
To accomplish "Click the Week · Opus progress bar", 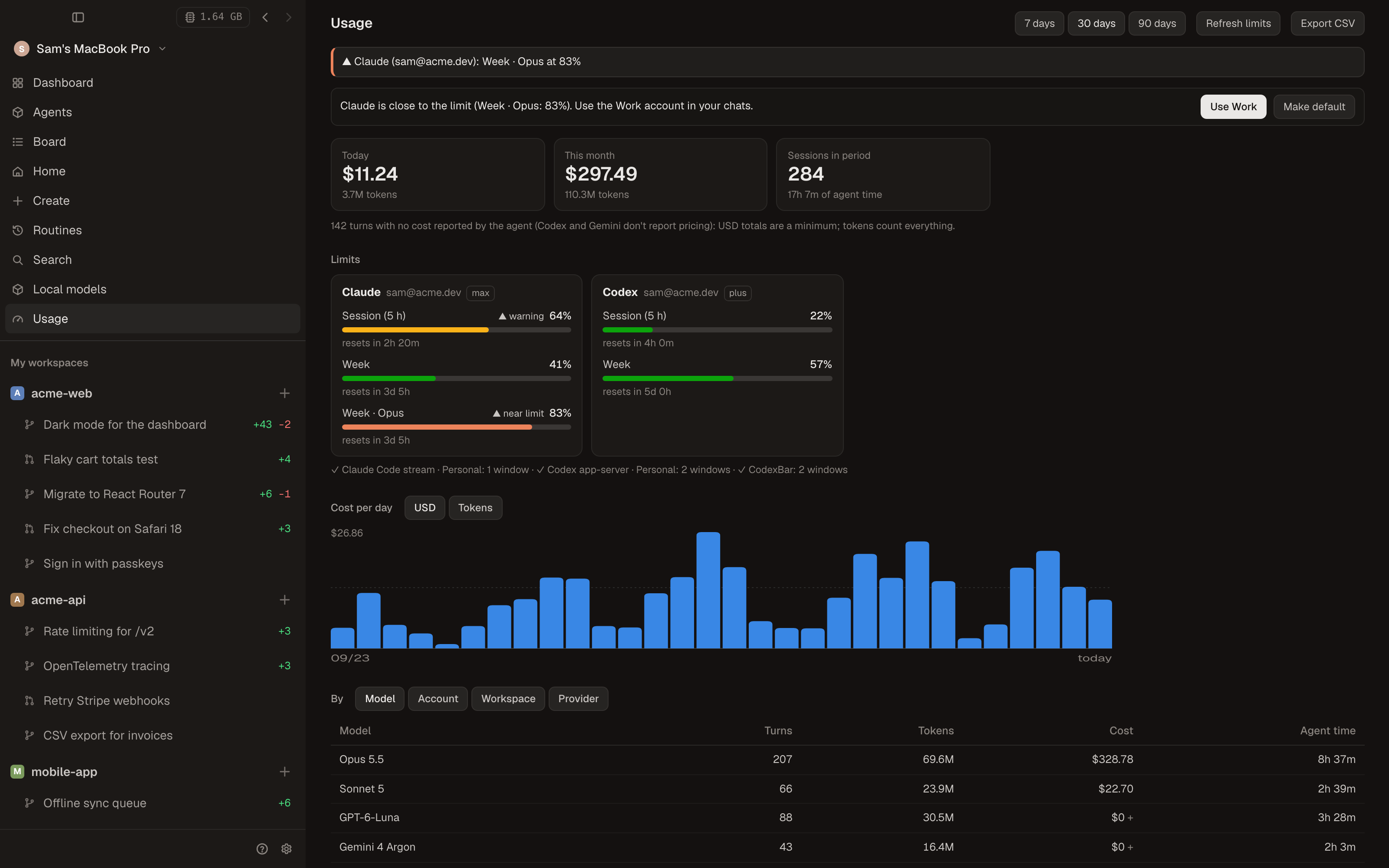I will [x=456, y=427].
